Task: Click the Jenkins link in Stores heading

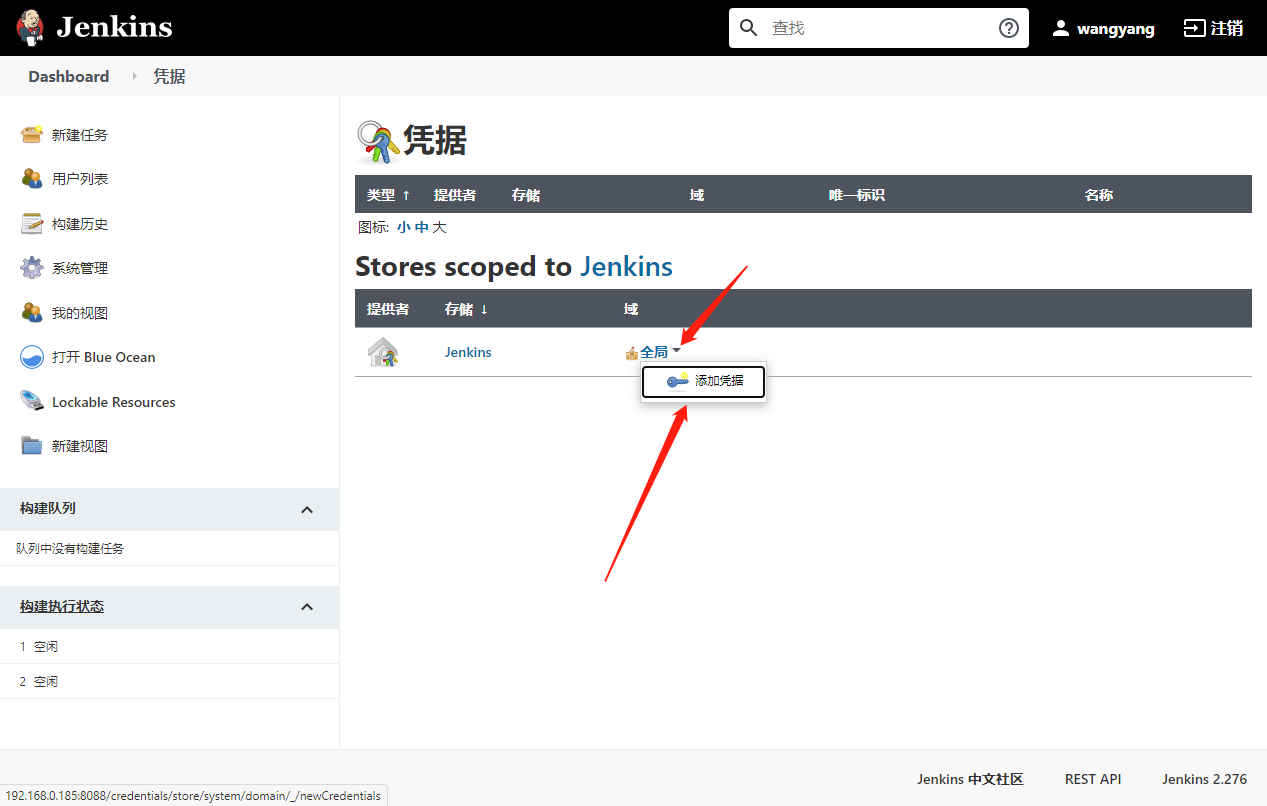Action: click(626, 266)
